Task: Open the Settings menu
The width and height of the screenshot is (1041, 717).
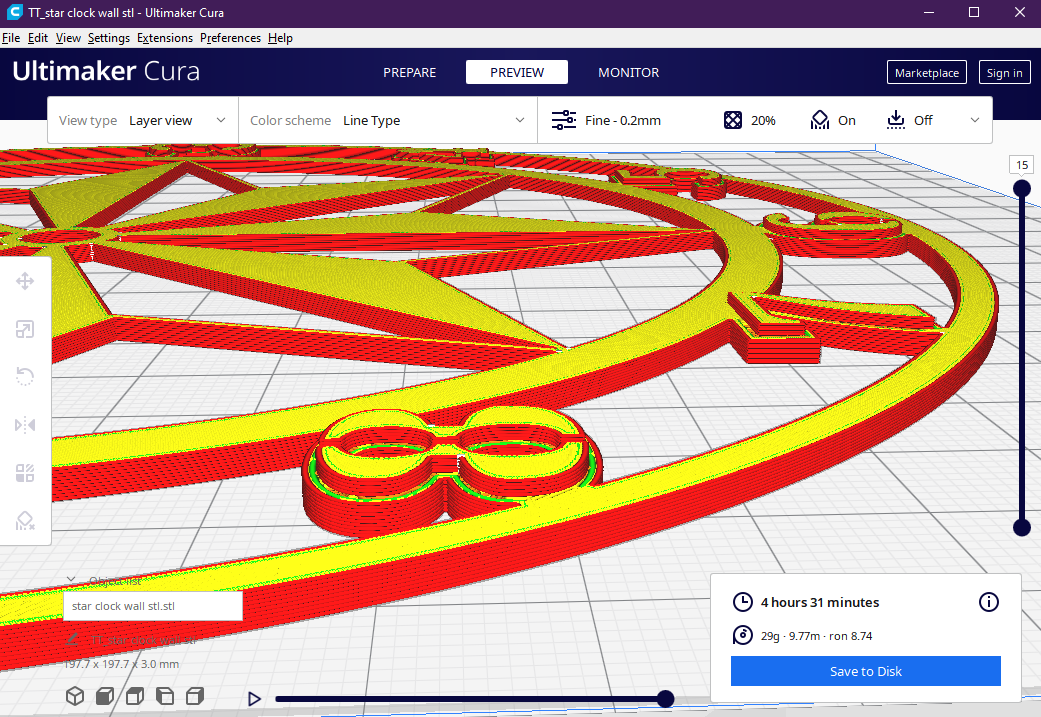Action: pos(109,38)
